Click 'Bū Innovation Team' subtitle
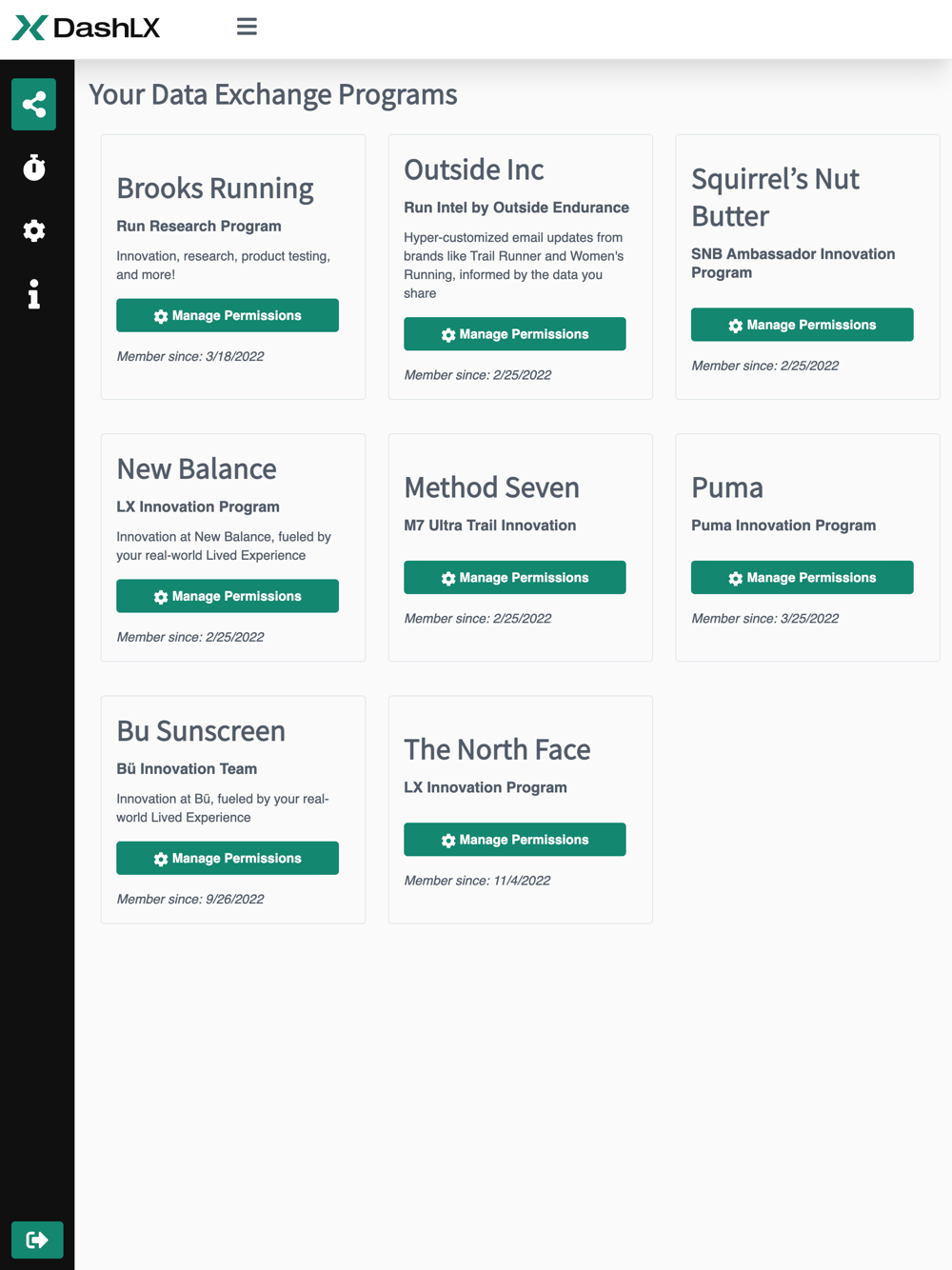The width and height of the screenshot is (952, 1270). [187, 768]
